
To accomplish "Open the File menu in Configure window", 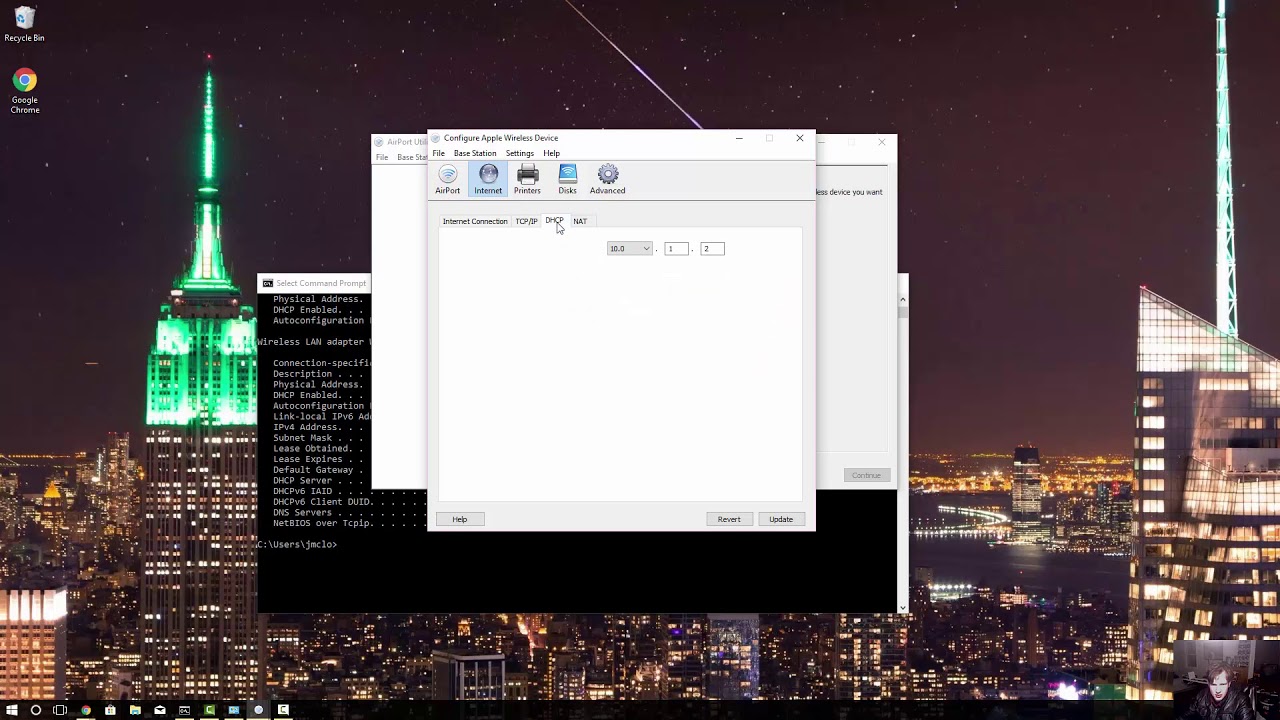I will coord(438,153).
